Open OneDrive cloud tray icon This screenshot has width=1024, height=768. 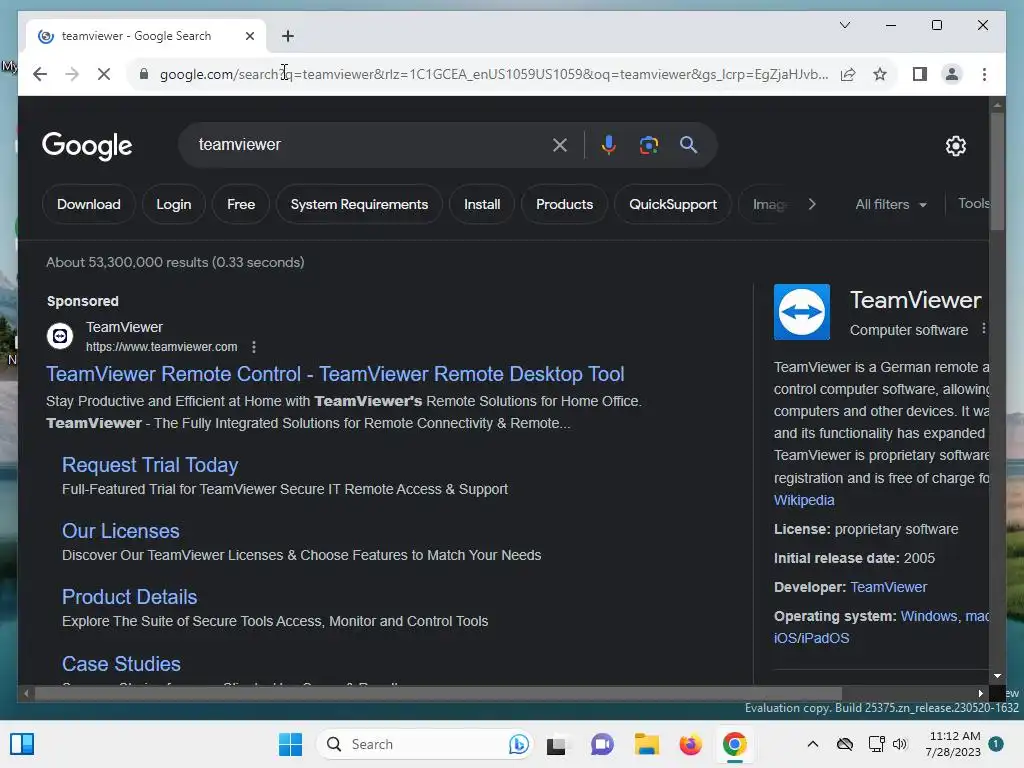(844, 744)
